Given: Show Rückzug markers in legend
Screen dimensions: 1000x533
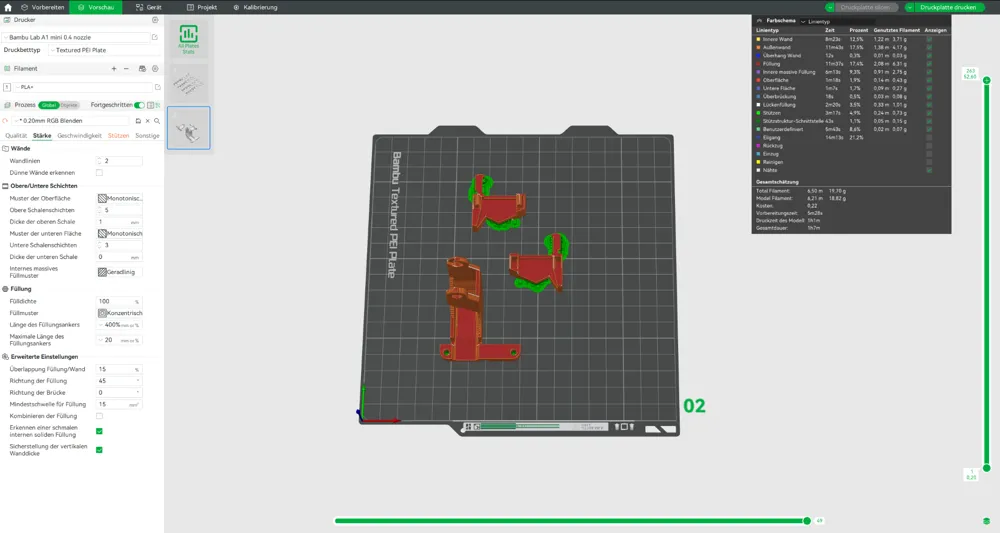Looking at the screenshot, I should [x=929, y=145].
